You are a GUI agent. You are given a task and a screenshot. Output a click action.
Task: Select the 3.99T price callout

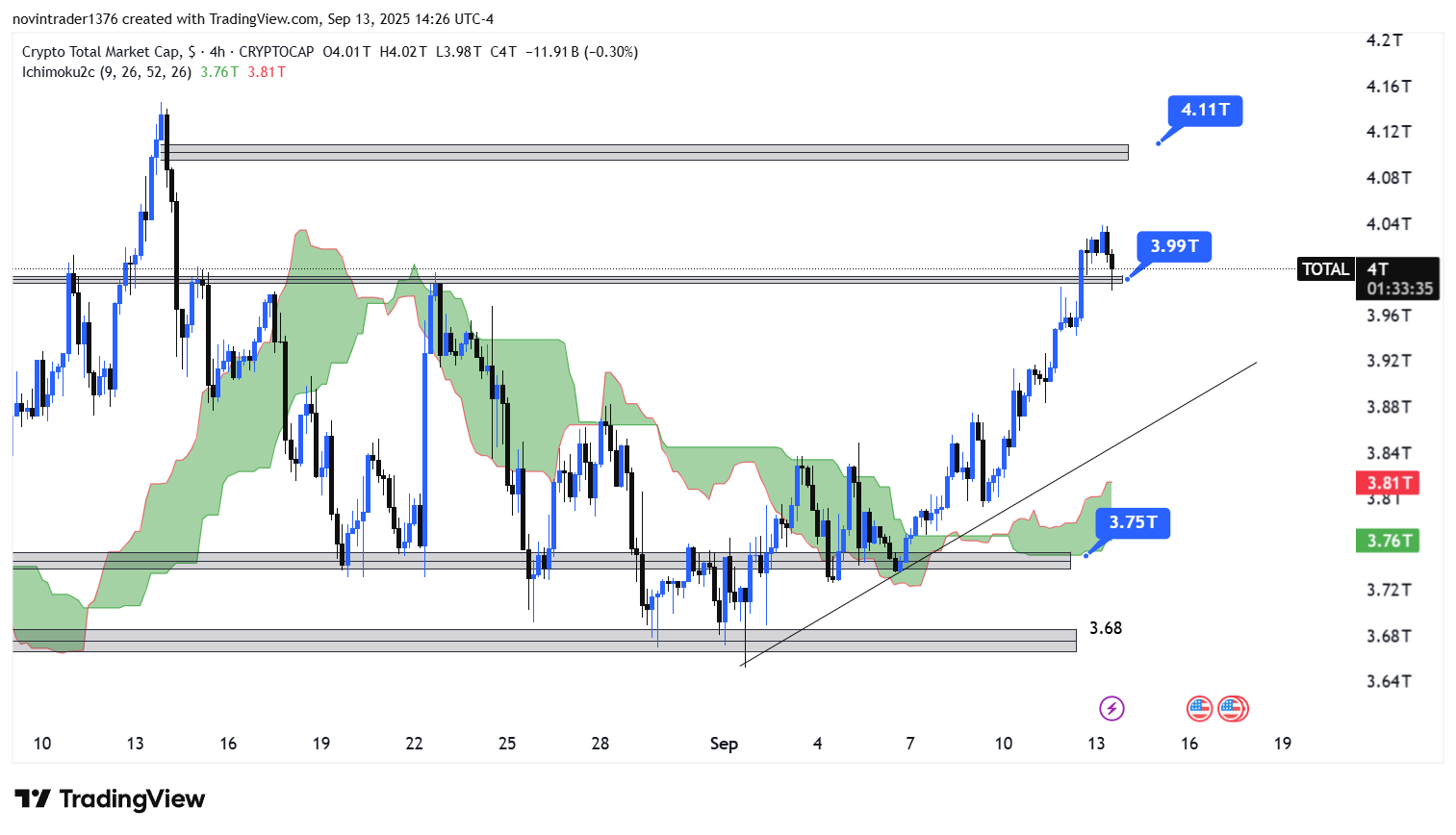(x=1174, y=246)
